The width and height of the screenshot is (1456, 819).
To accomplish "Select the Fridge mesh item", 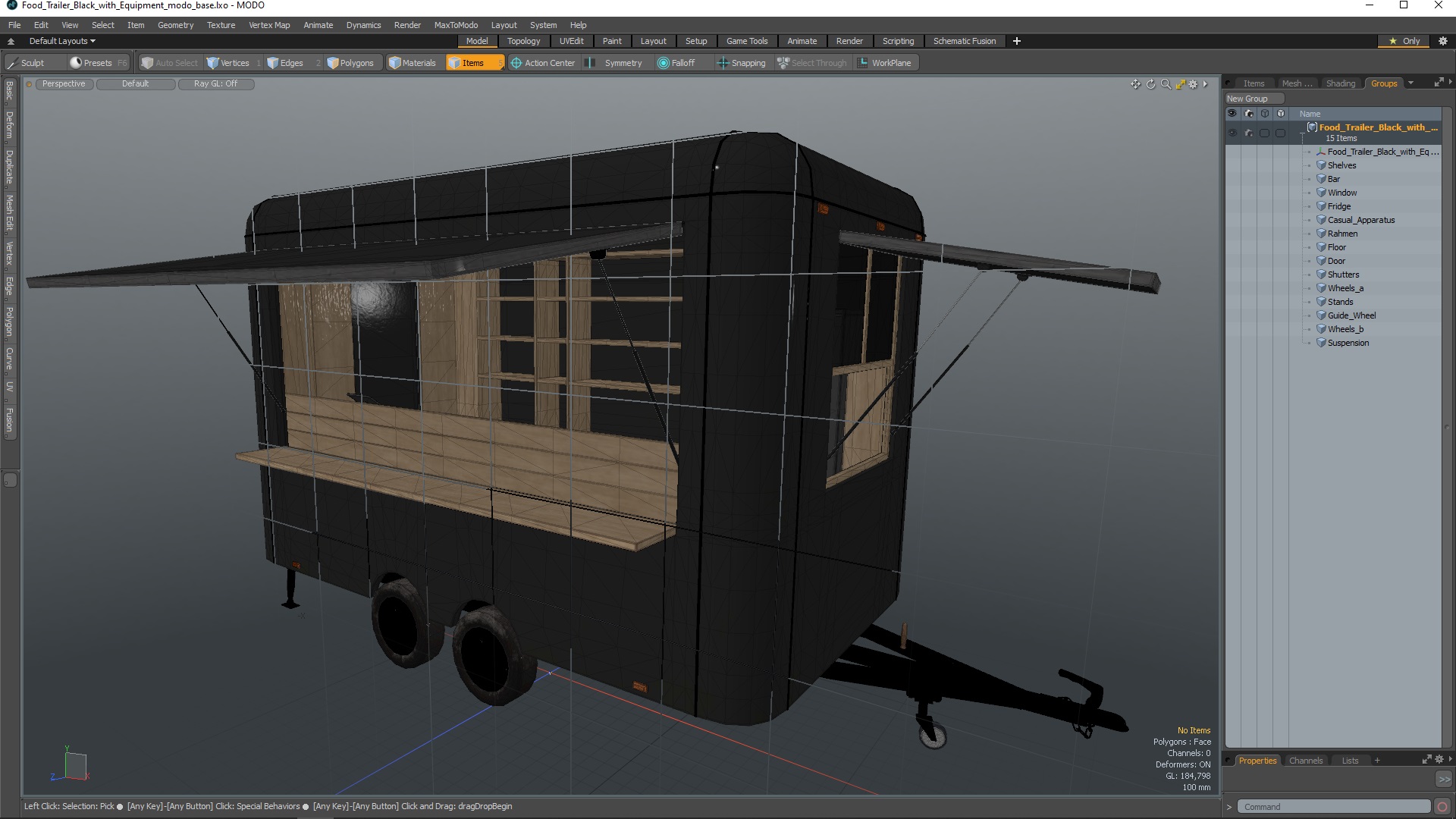I will click(1338, 206).
